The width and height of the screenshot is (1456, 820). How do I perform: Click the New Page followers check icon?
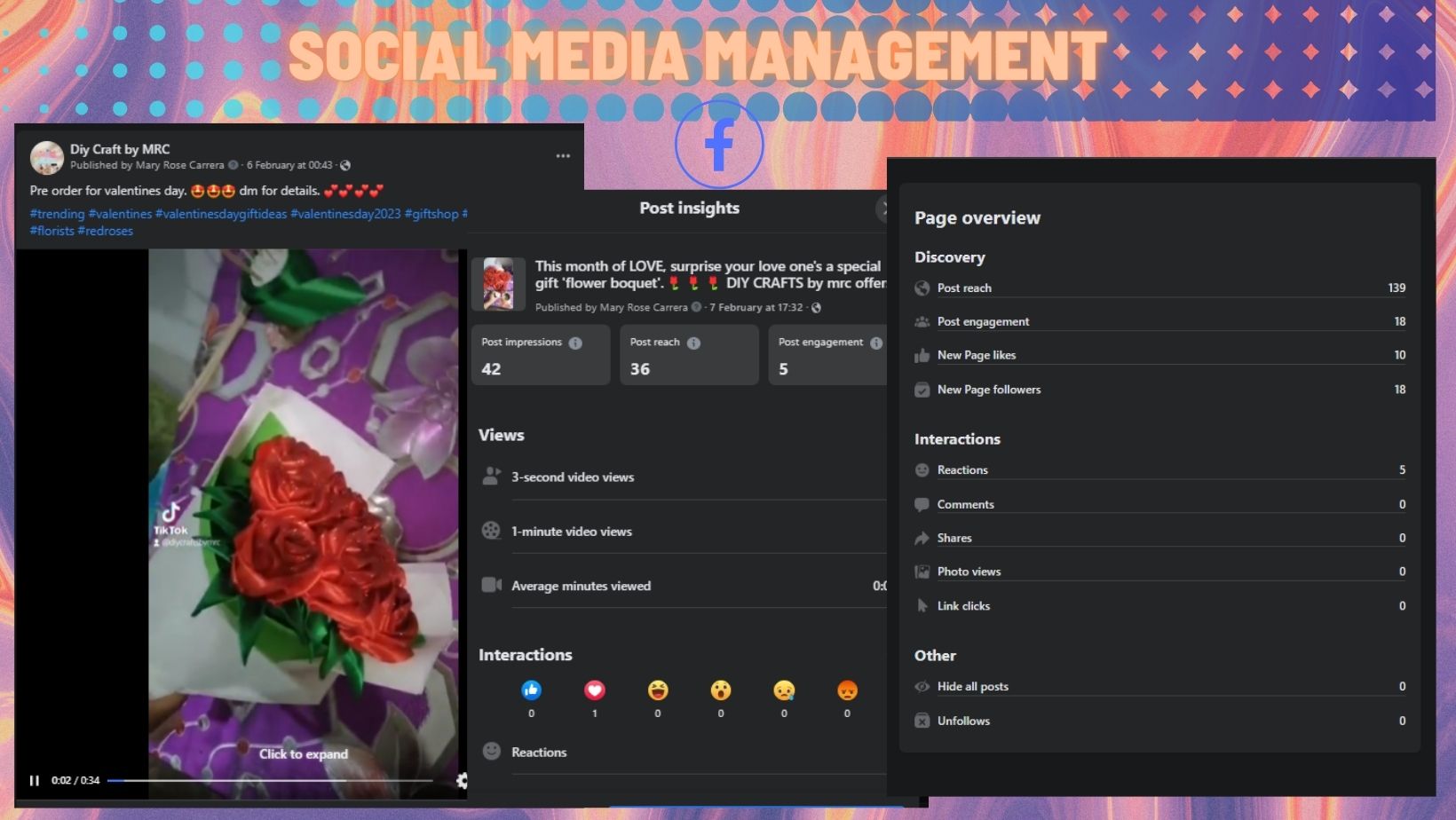[922, 390]
